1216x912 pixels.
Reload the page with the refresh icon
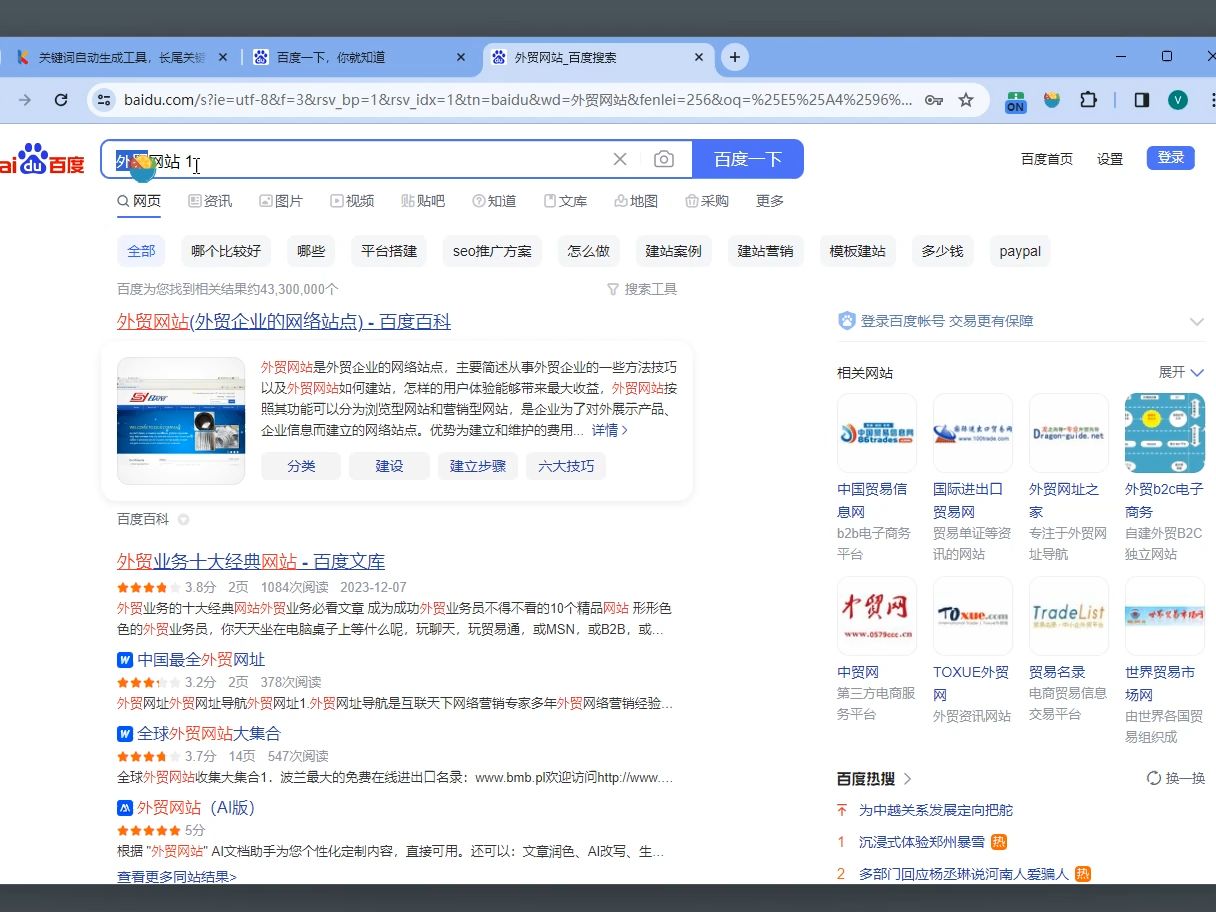pos(61,100)
